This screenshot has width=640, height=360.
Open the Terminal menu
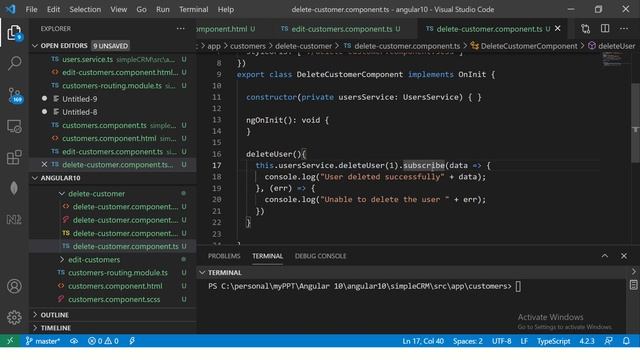[193, 9]
